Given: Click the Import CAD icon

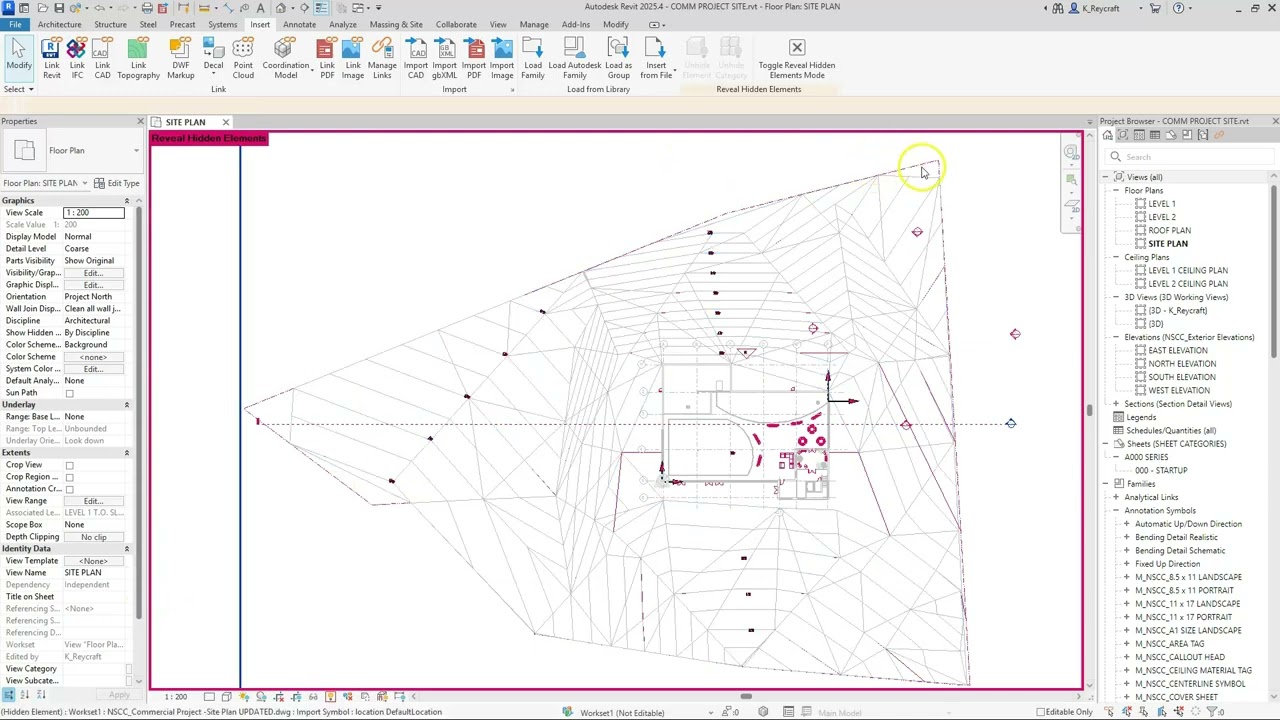Looking at the screenshot, I should [415, 58].
